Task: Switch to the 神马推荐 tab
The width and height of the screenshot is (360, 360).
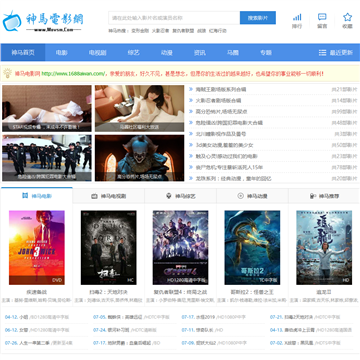Action: coord(324,196)
